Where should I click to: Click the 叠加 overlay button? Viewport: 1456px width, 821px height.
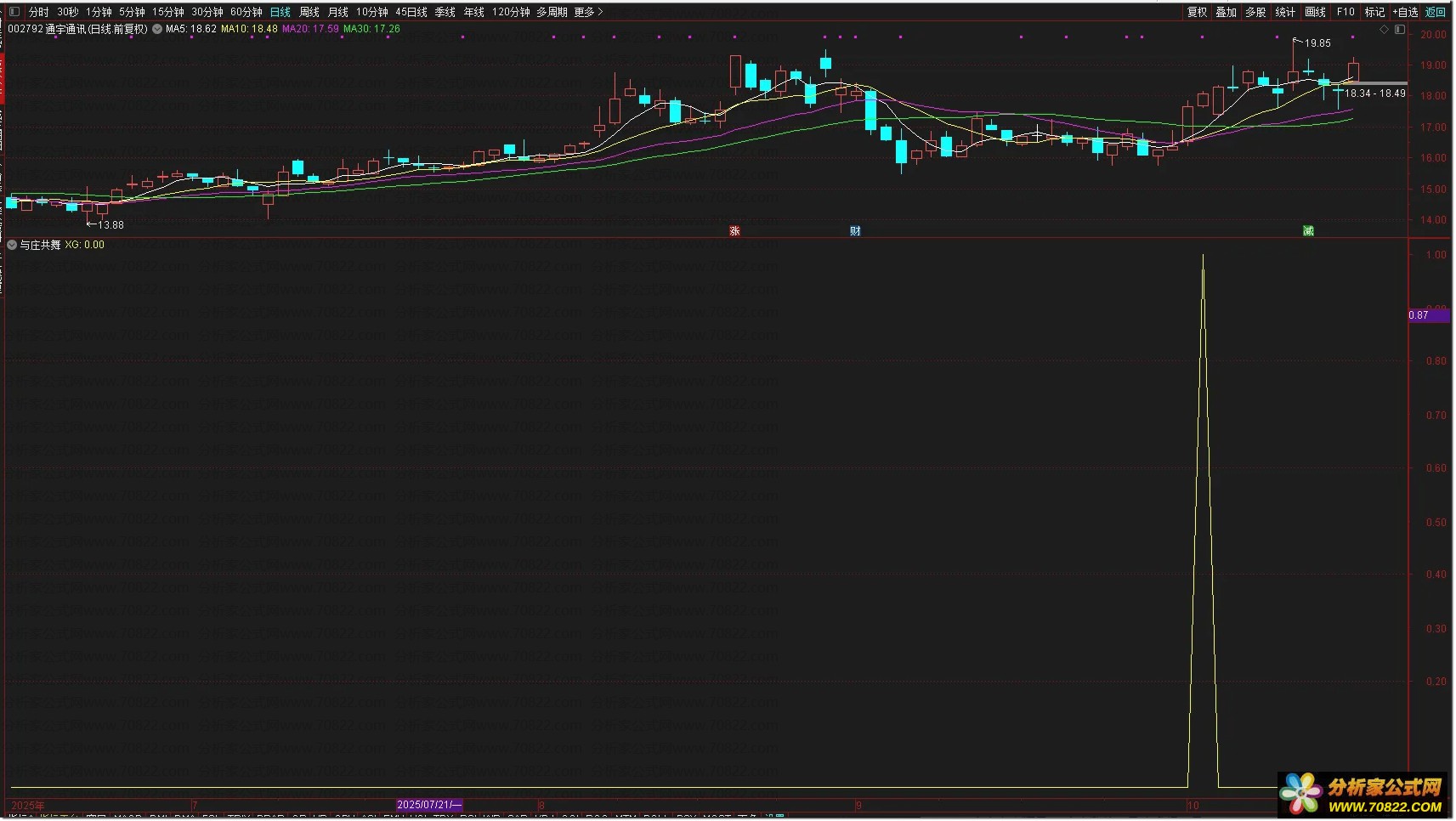click(1227, 12)
